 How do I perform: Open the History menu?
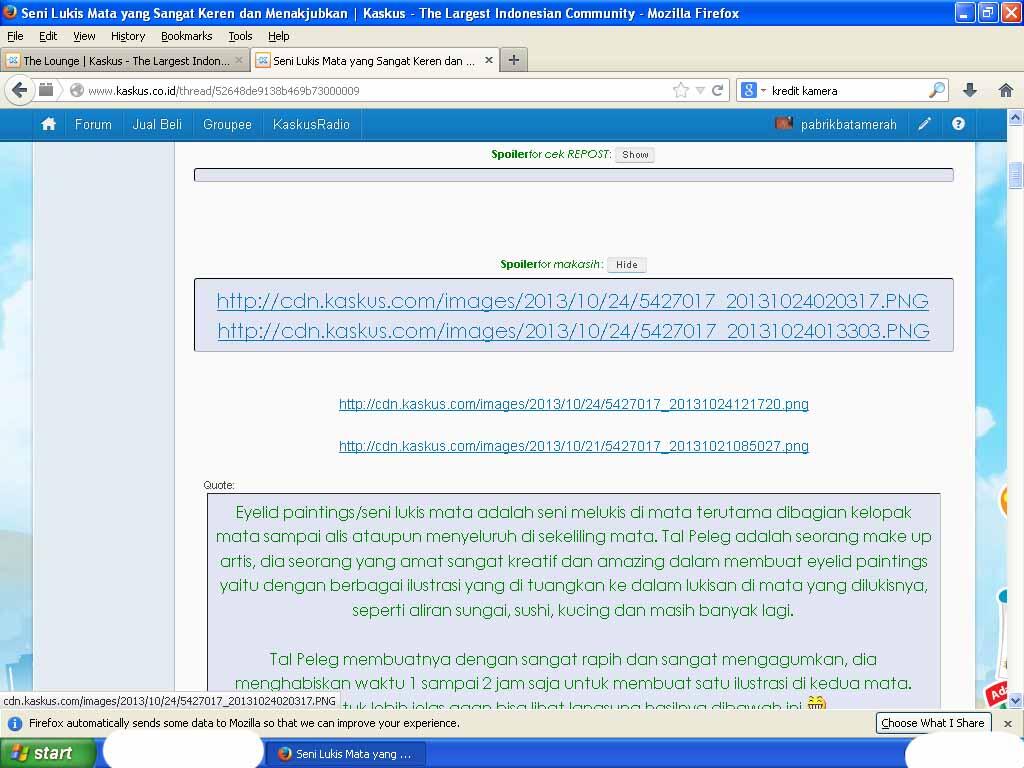tap(127, 36)
